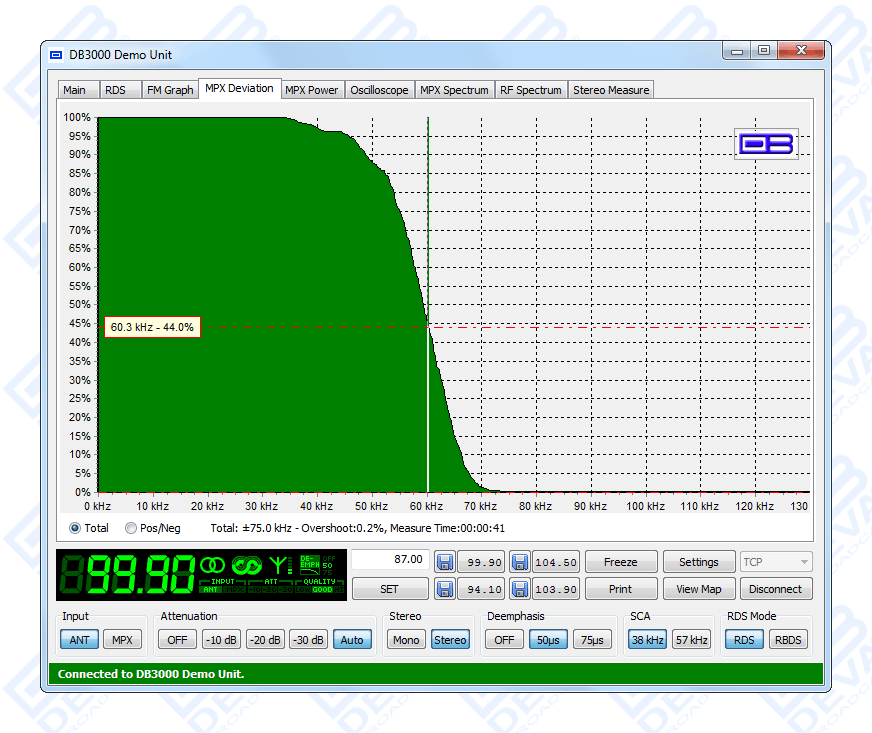Set attenuation to -20 dB
The width and height of the screenshot is (872, 733).
[265, 640]
